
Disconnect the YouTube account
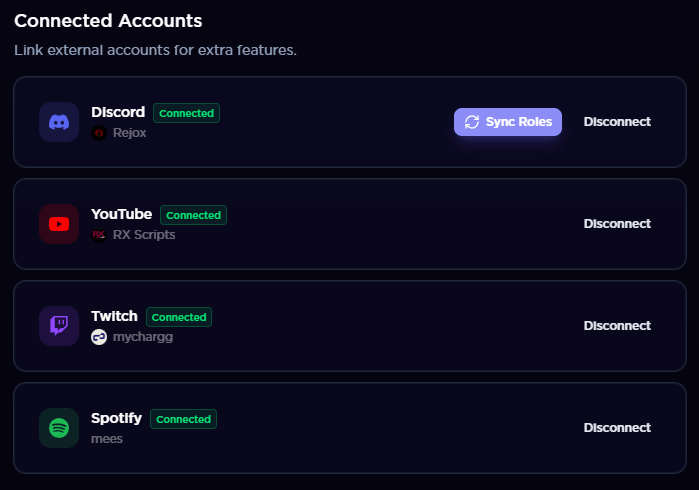tap(617, 224)
